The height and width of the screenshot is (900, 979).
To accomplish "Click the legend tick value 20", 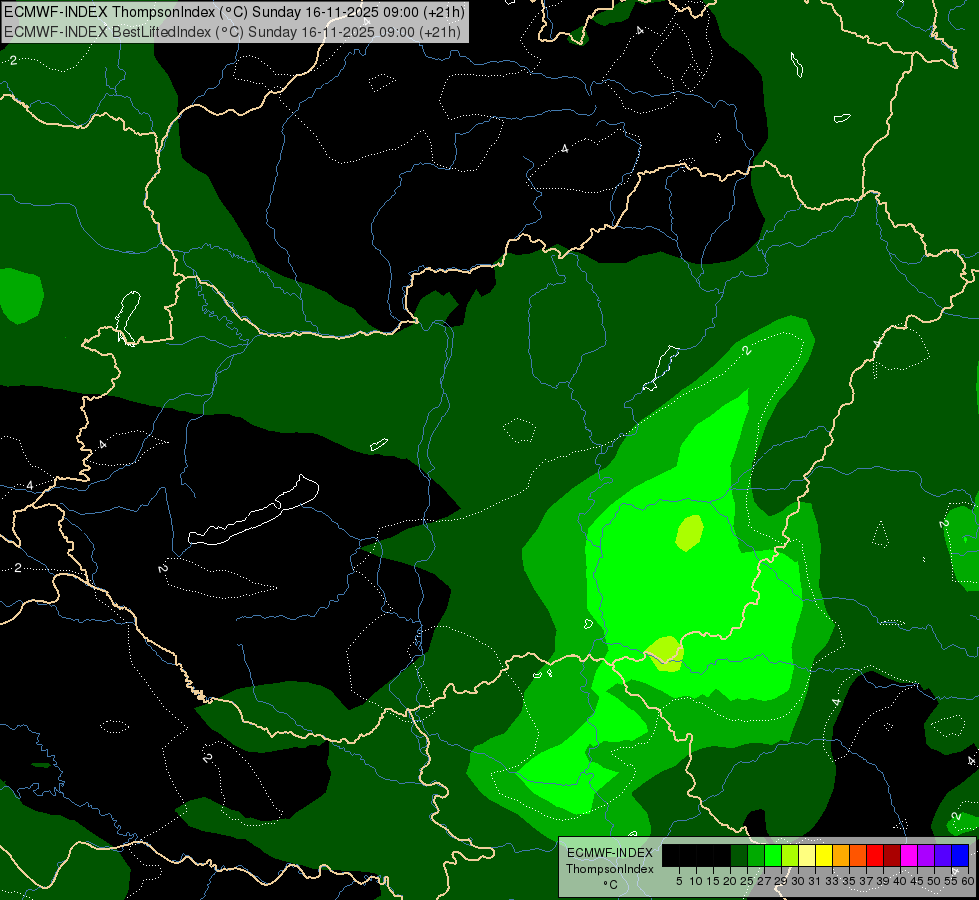I will coord(730,881).
